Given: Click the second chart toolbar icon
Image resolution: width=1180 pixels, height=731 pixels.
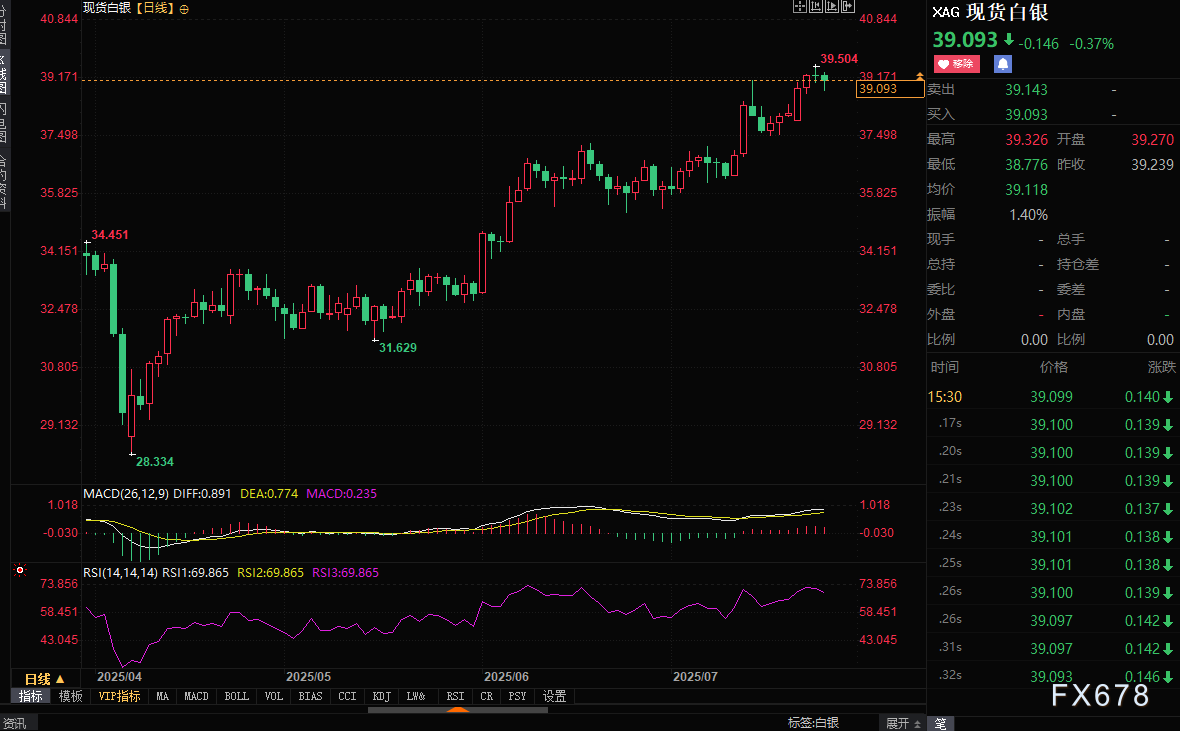Looking at the screenshot, I should tap(816, 7).
